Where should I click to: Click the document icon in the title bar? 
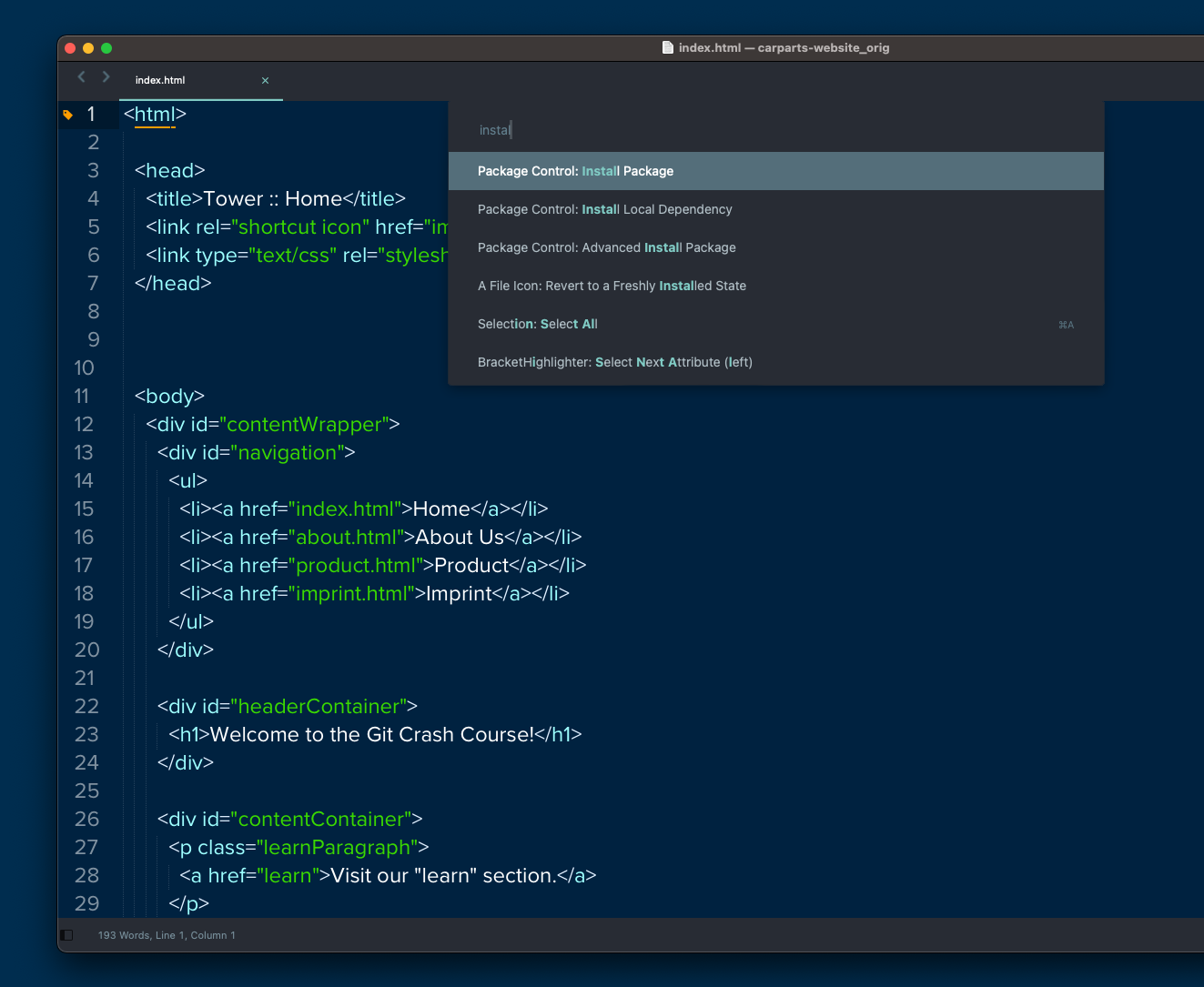[667, 47]
